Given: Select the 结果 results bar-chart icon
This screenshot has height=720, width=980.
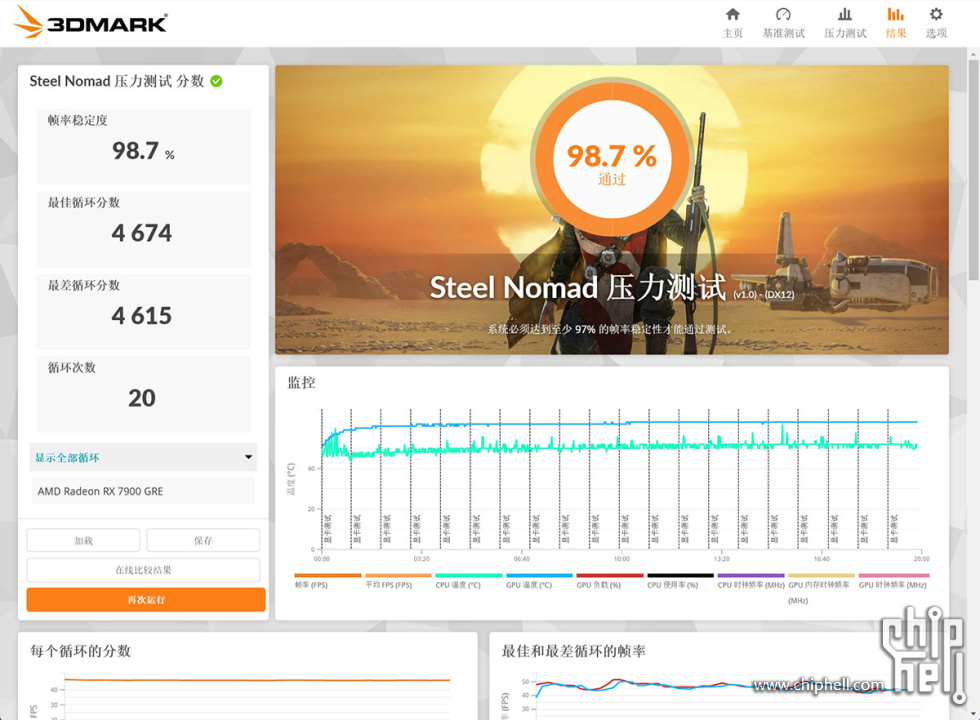Looking at the screenshot, I should tap(896, 14).
